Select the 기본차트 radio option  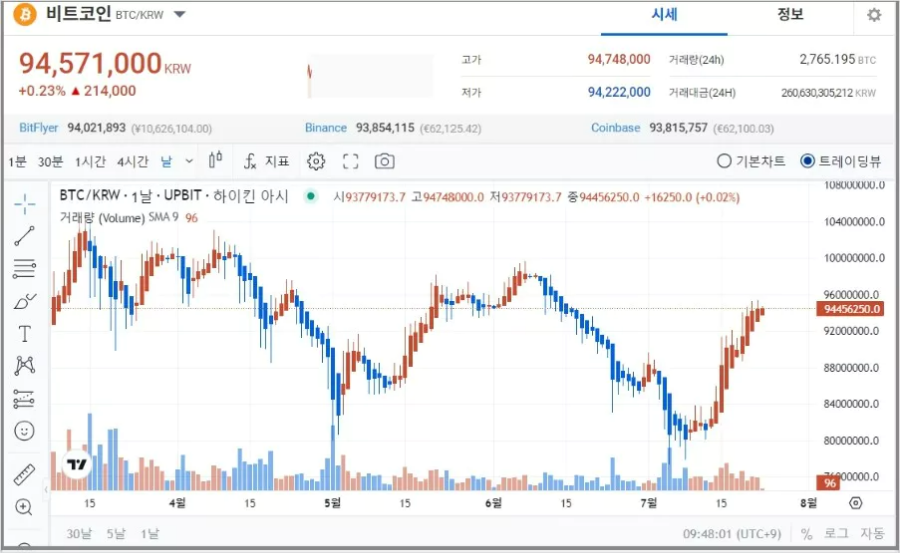click(751, 161)
